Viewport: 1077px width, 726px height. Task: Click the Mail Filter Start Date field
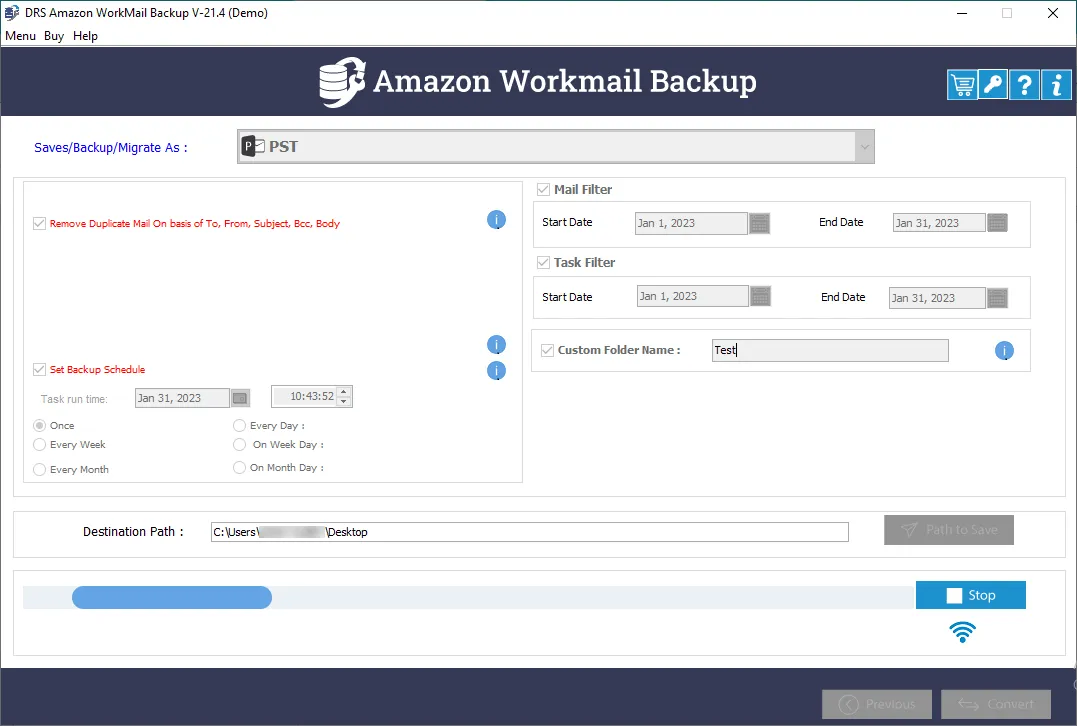point(691,223)
